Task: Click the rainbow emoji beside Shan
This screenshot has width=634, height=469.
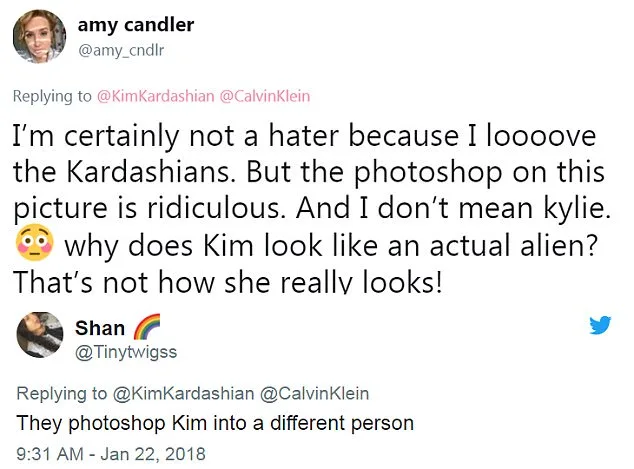Action: 146,327
